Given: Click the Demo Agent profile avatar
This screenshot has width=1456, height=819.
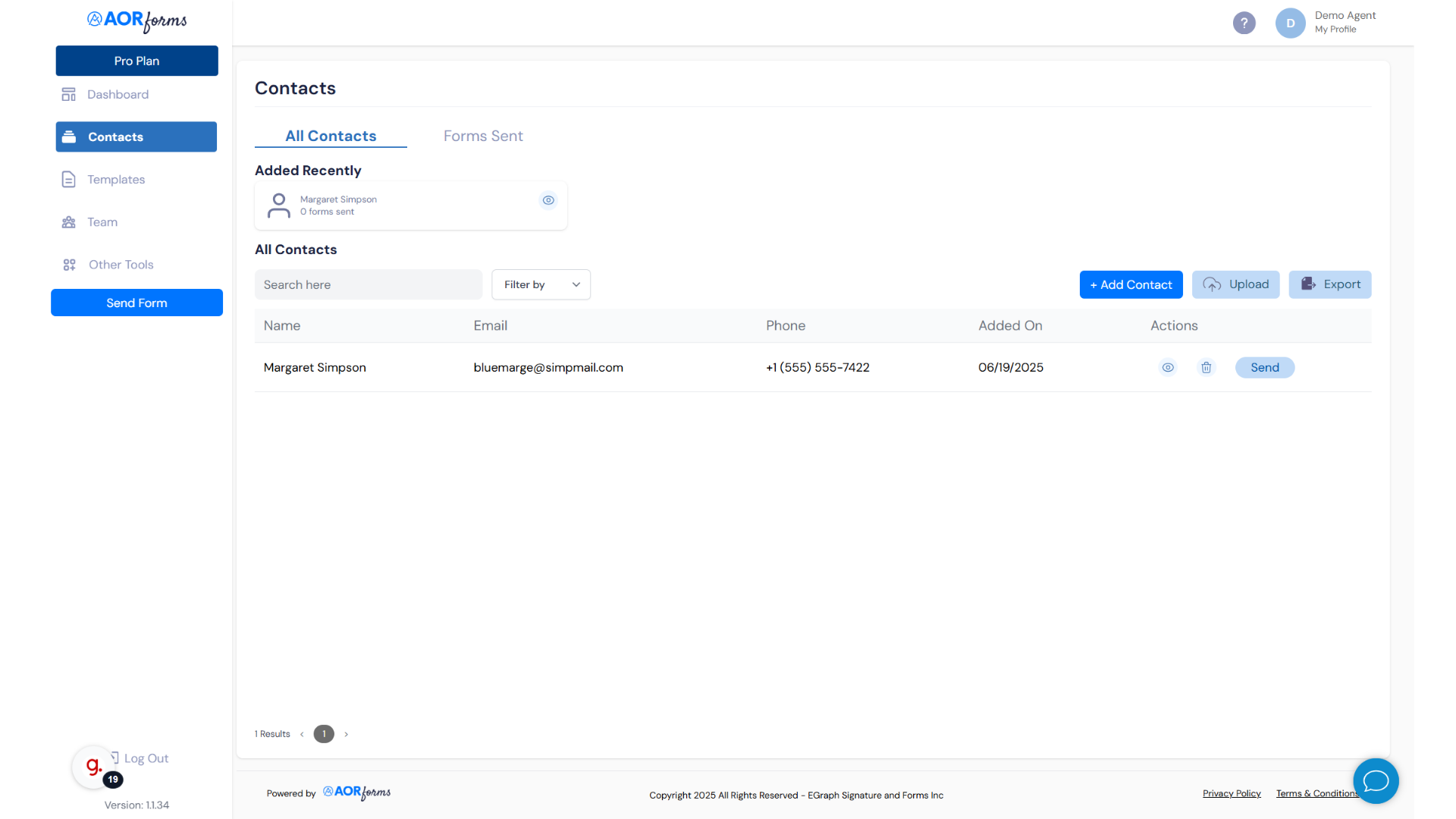Looking at the screenshot, I should pos(1290,23).
